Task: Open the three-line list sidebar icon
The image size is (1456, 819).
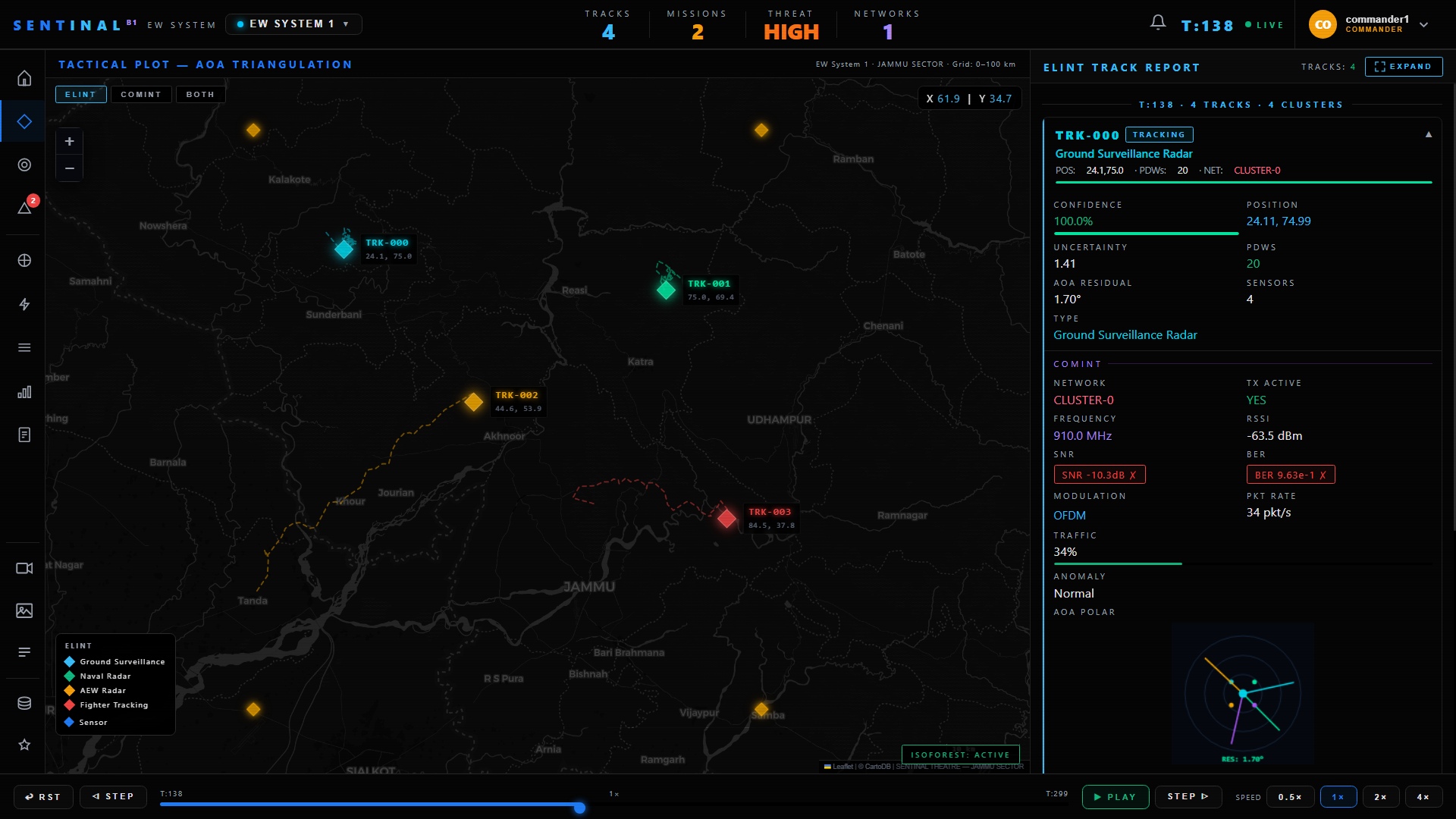Action: [x=24, y=347]
